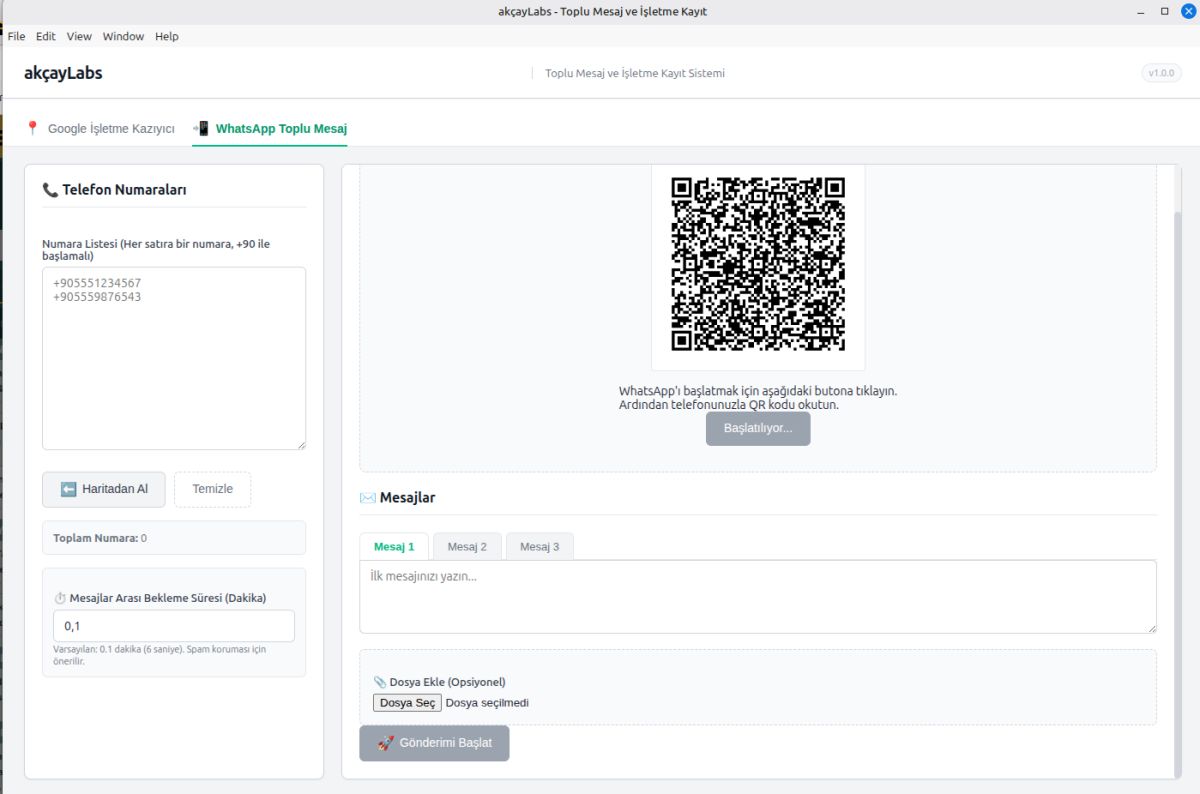Click the Gönderimi Başlat button
The width and height of the screenshot is (1200, 794).
click(434, 743)
